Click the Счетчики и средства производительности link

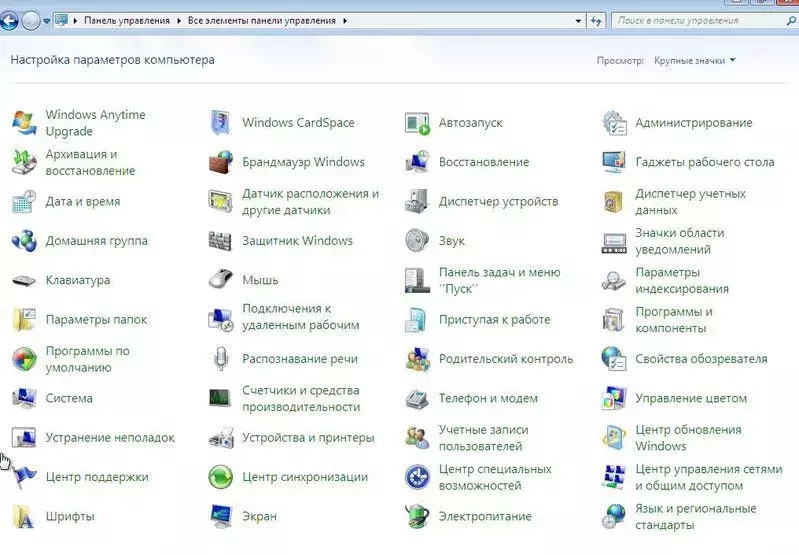click(x=301, y=399)
